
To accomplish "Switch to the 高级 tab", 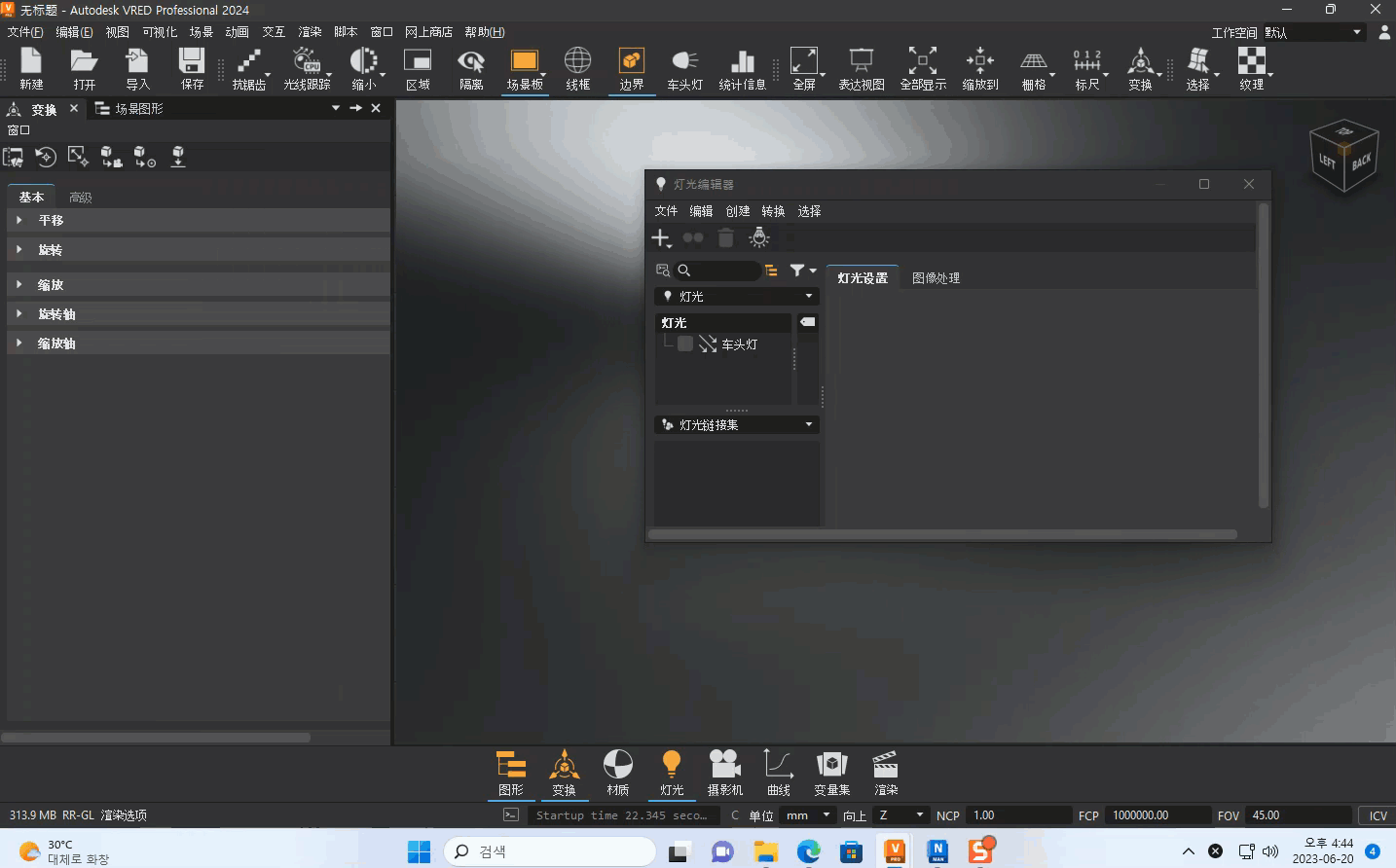I will [81, 198].
